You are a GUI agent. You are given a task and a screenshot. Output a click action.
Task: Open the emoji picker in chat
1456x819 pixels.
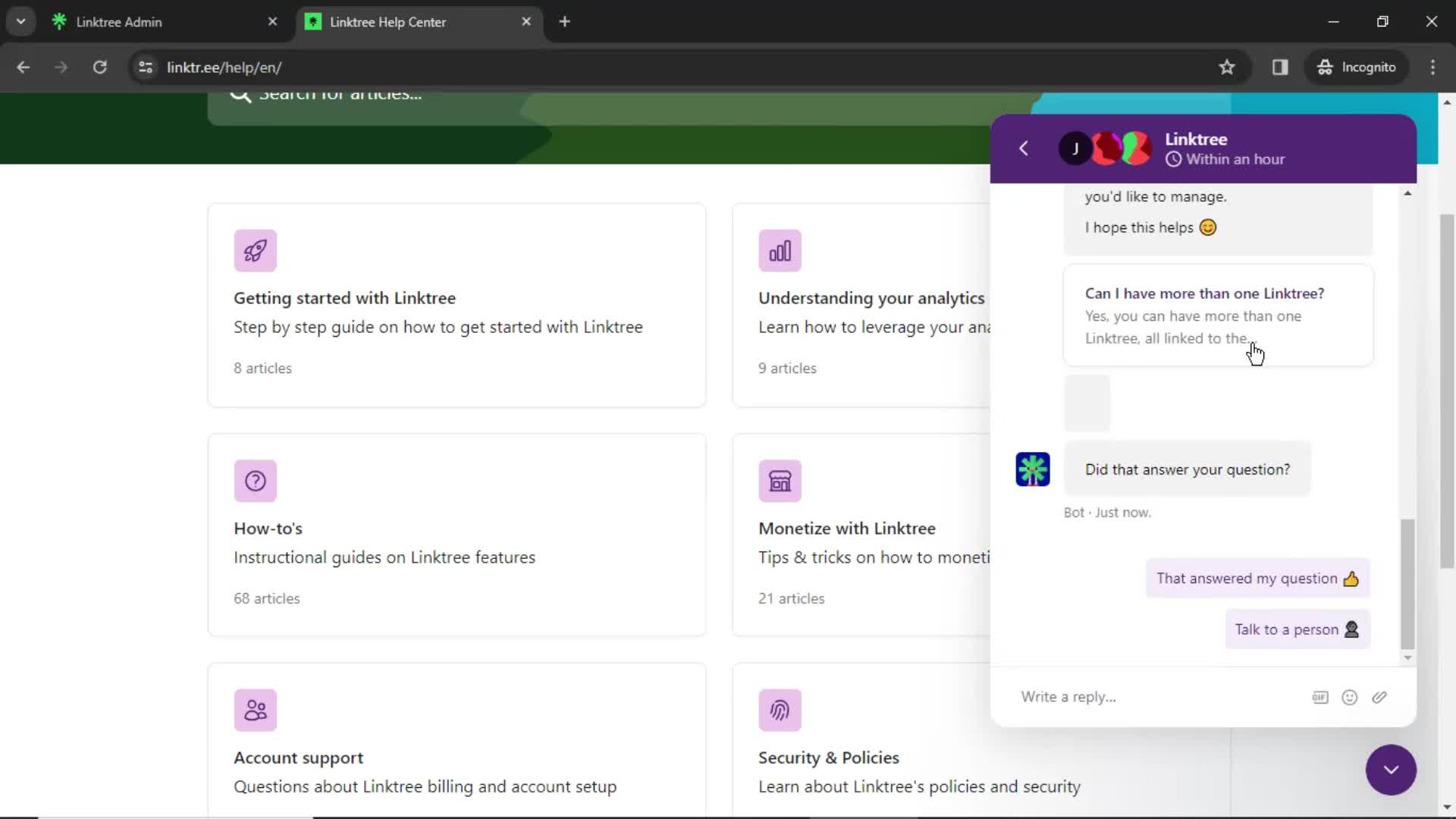tap(1350, 697)
